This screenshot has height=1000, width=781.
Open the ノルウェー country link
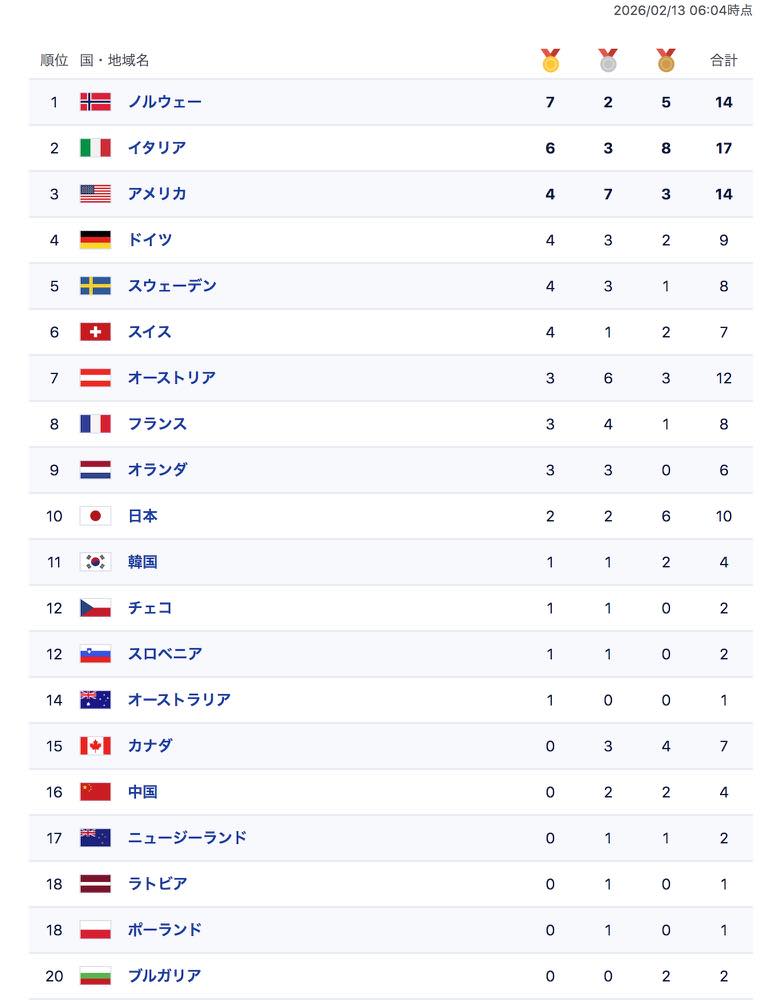164,102
